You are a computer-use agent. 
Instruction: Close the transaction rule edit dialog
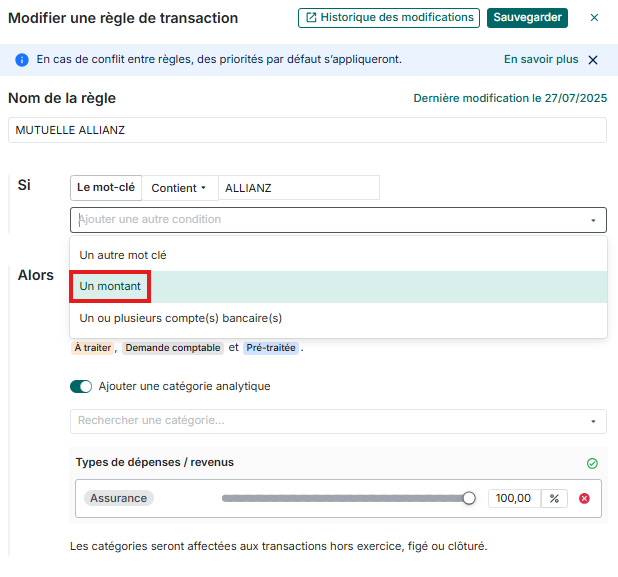[x=595, y=18]
